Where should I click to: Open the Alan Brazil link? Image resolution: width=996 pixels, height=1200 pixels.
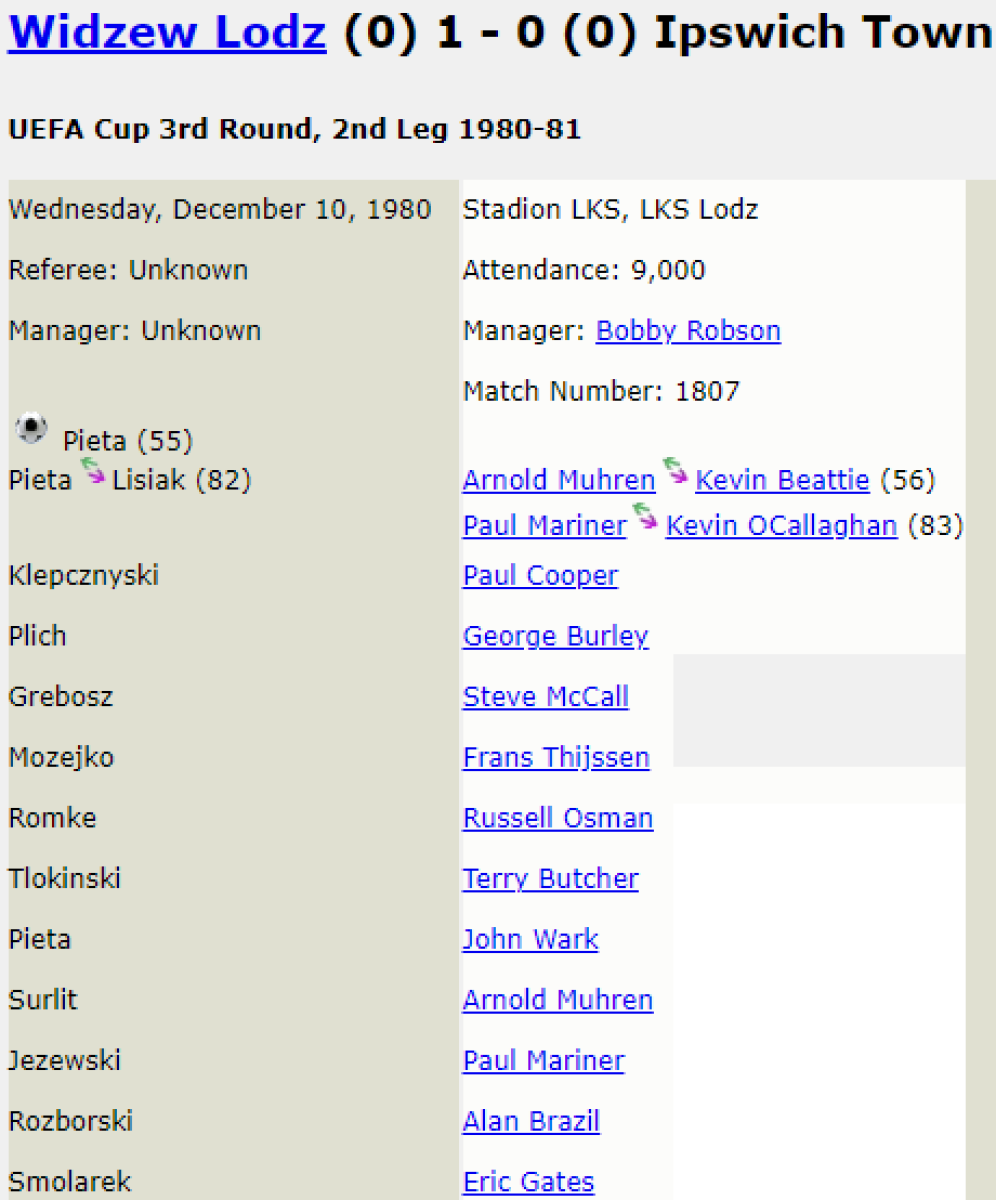(531, 1122)
